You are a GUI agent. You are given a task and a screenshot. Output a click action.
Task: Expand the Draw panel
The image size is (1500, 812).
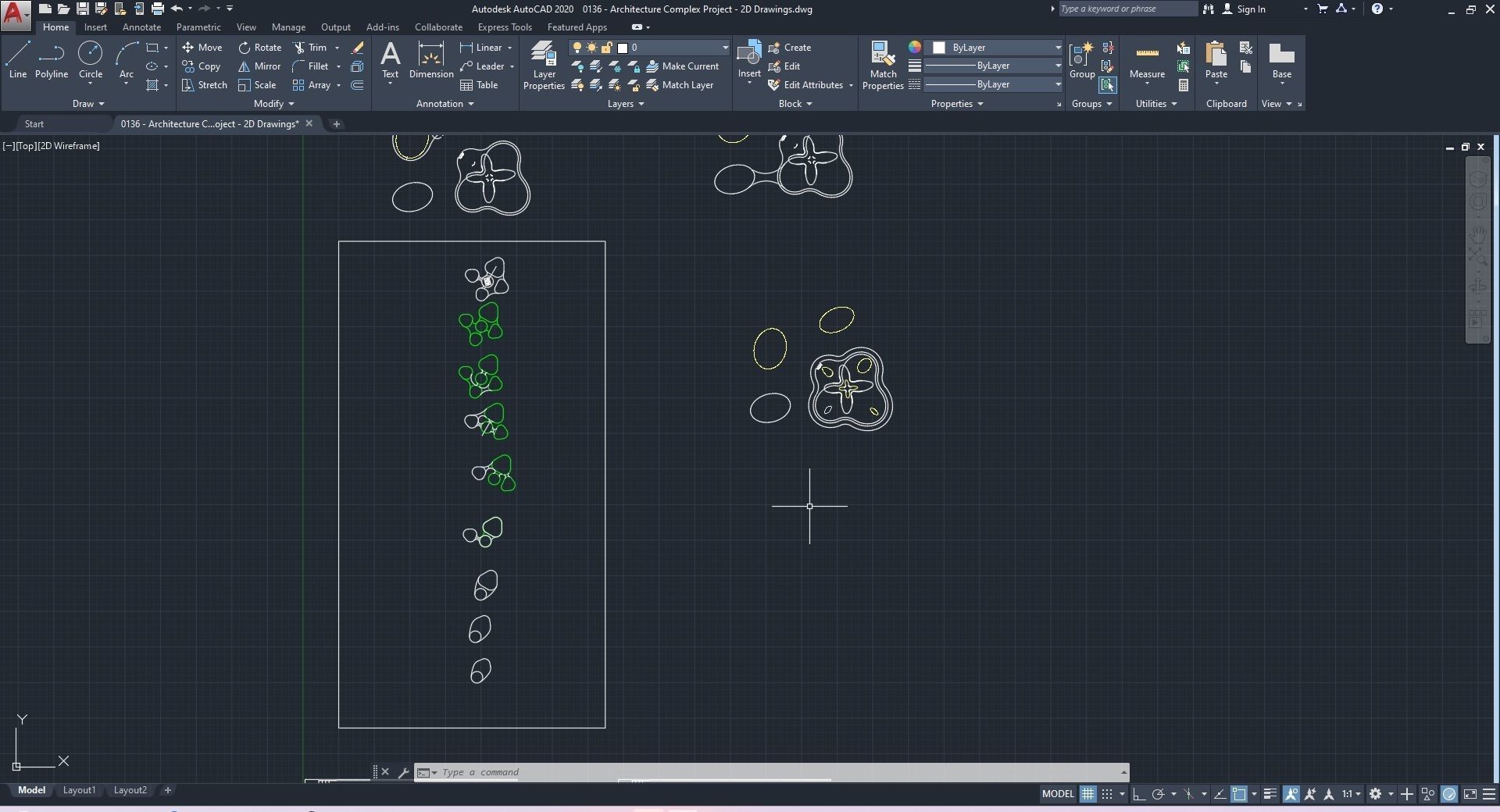click(88, 104)
